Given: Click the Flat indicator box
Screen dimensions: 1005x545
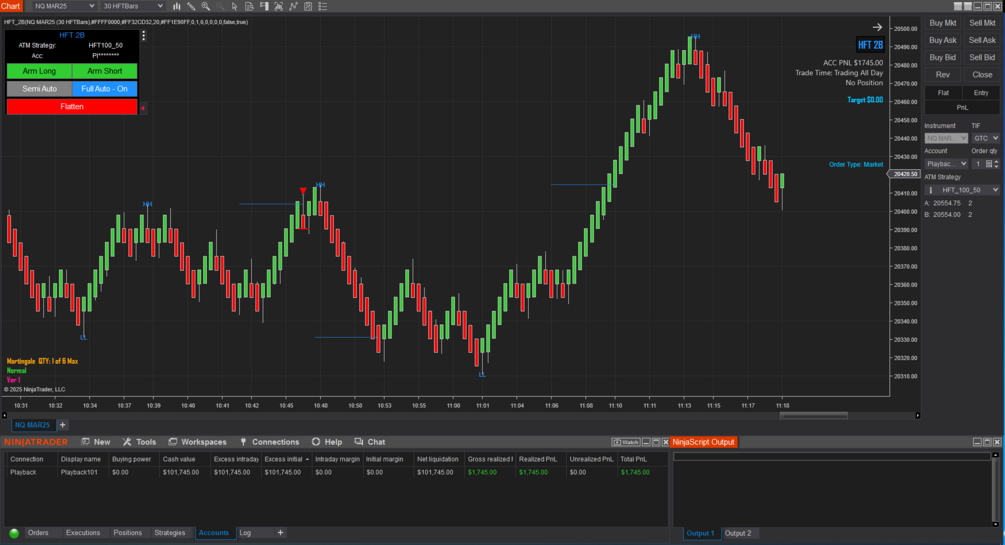Looking at the screenshot, I should [943, 93].
